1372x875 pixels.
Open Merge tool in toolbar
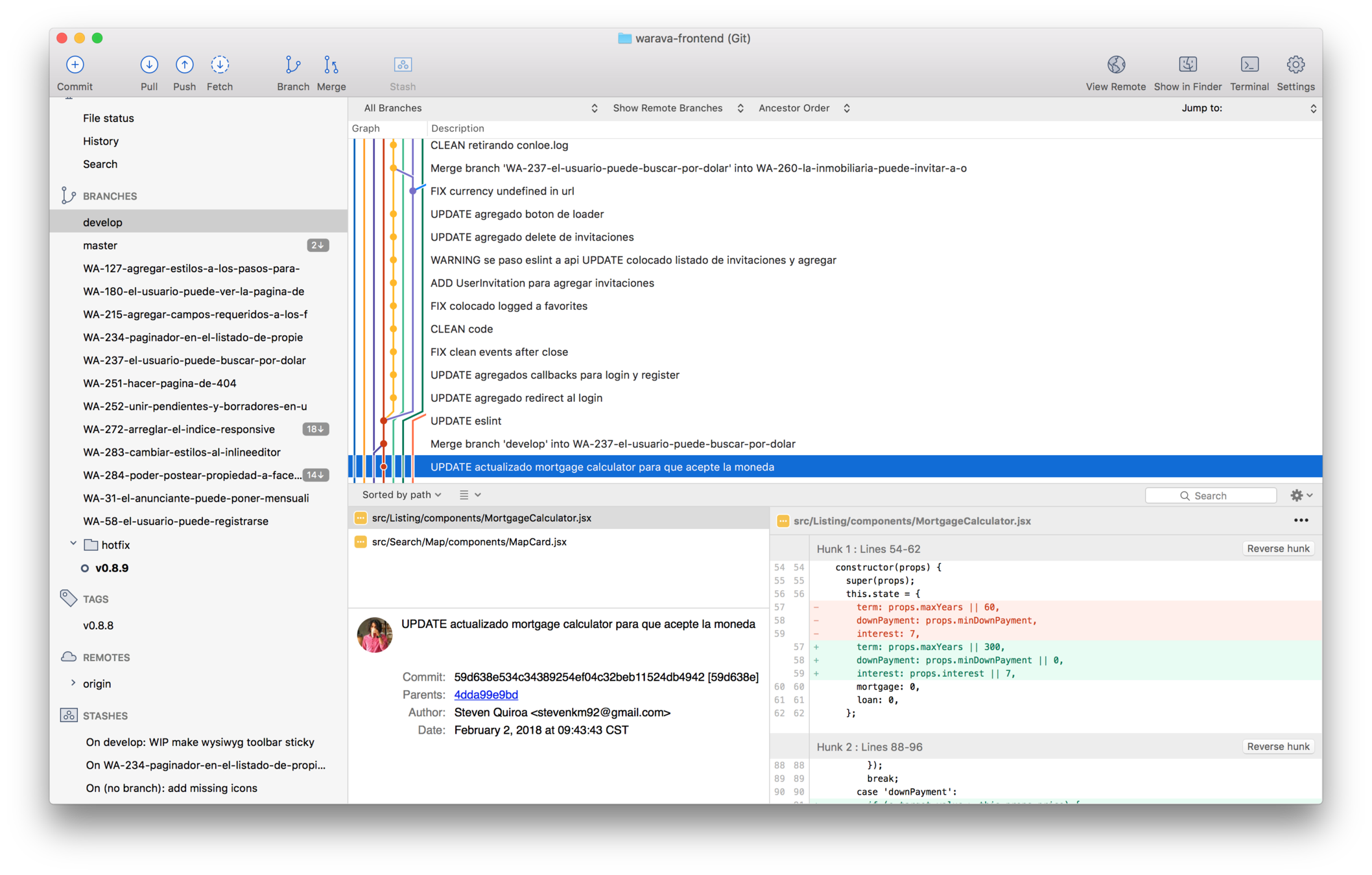point(331,65)
